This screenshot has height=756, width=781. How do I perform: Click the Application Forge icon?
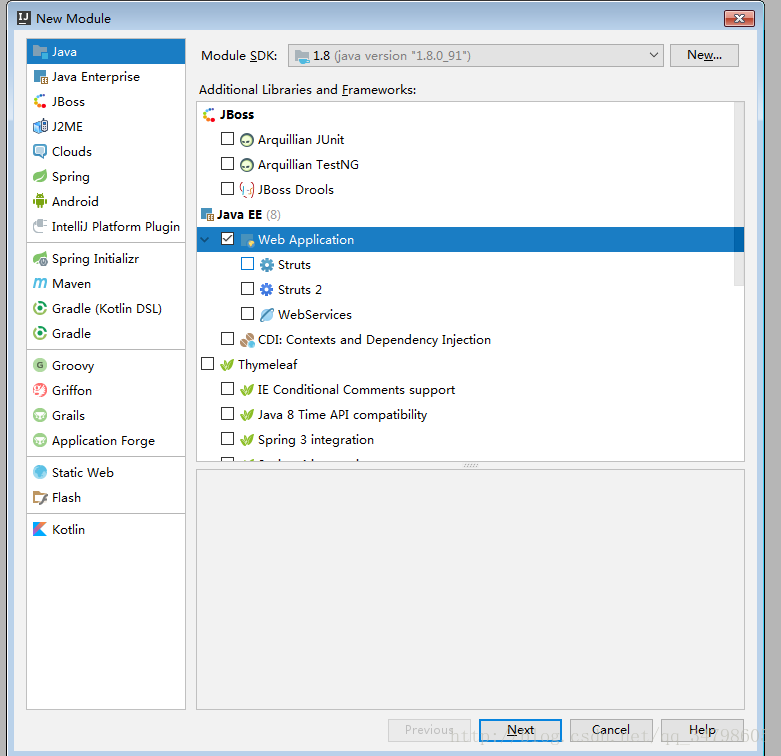40,440
